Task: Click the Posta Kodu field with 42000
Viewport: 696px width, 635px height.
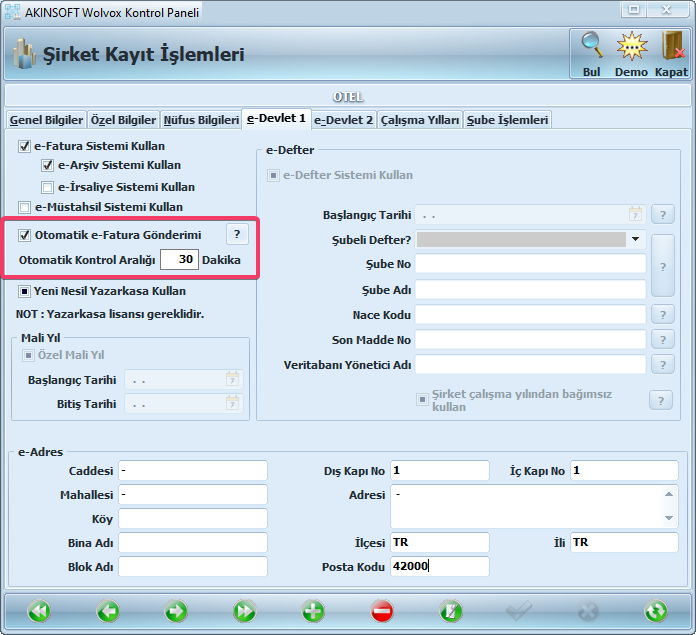Action: click(440, 566)
